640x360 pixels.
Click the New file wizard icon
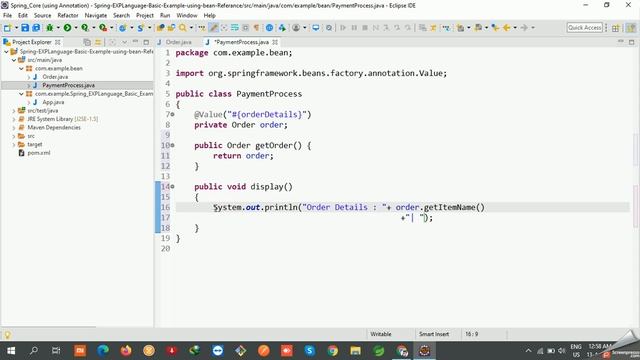7,28
